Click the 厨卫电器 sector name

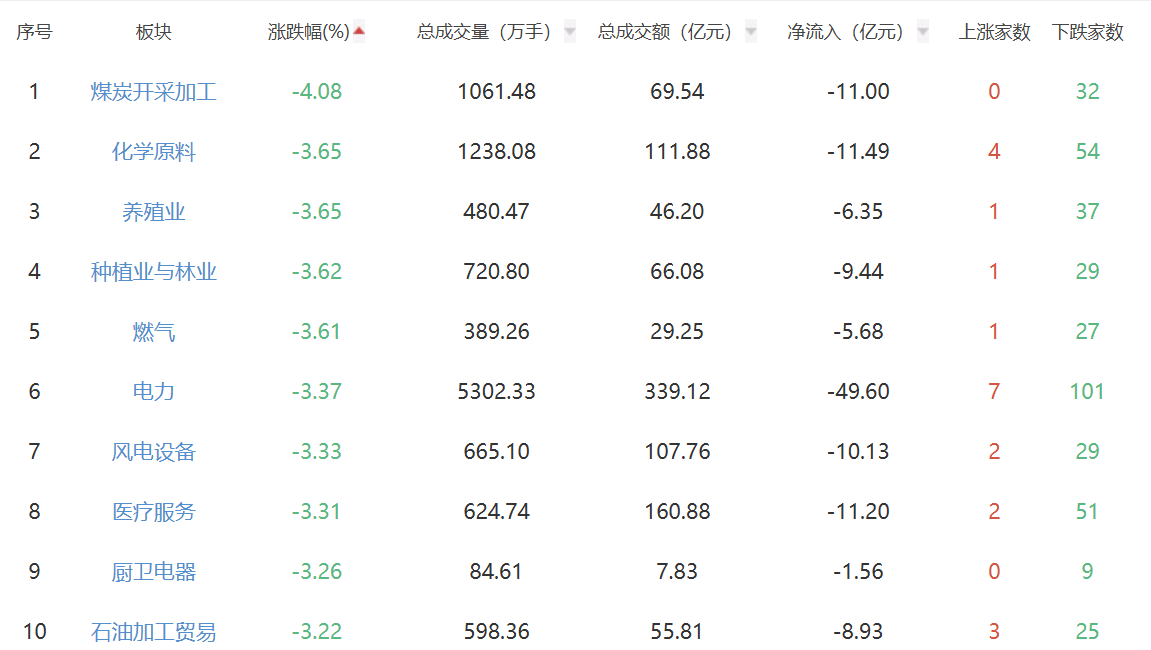(x=154, y=572)
